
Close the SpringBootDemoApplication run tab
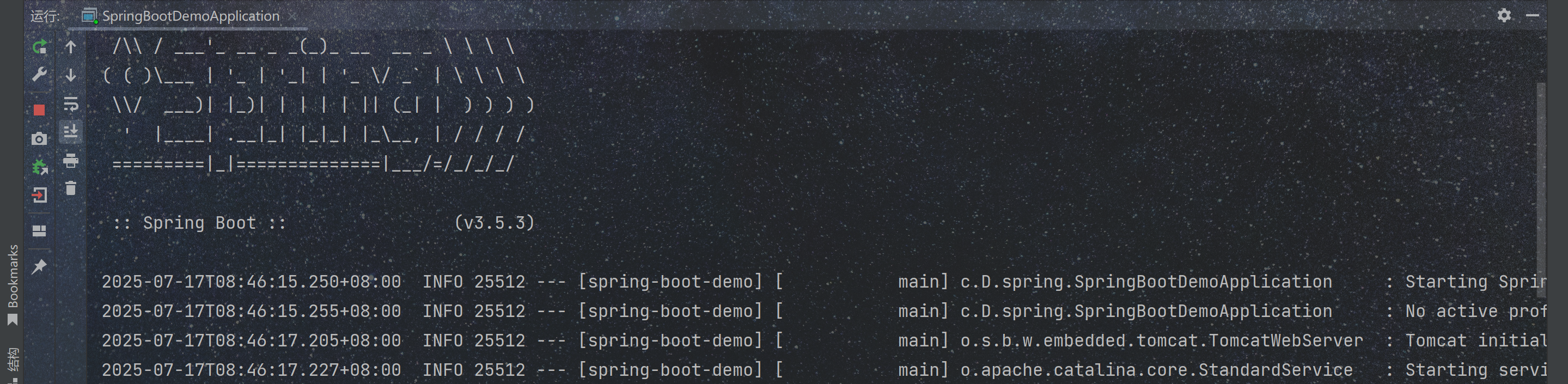pyautogui.click(x=293, y=16)
